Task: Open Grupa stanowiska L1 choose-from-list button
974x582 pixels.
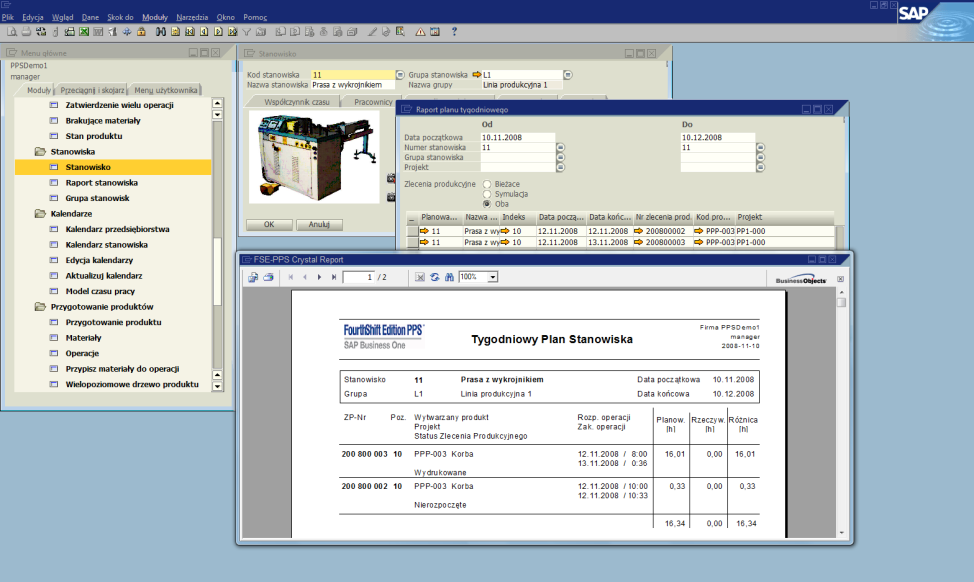Action: pos(568,75)
